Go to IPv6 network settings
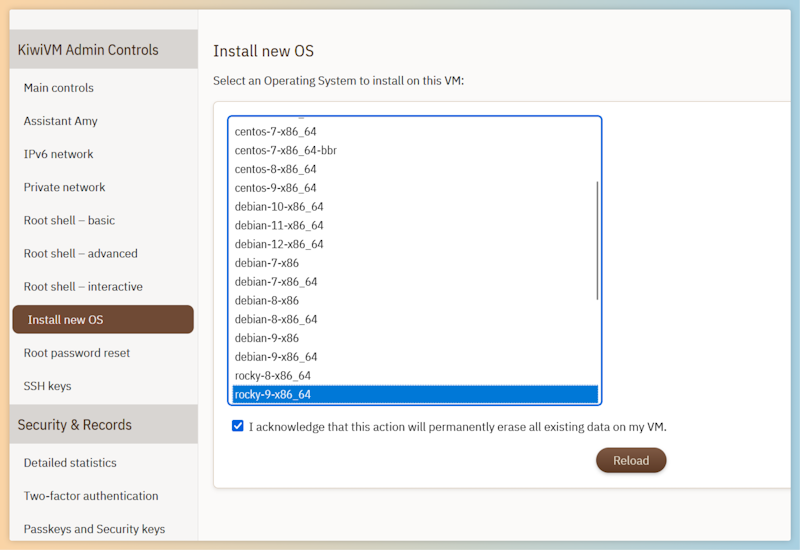This screenshot has height=550, width=800. coord(58,154)
